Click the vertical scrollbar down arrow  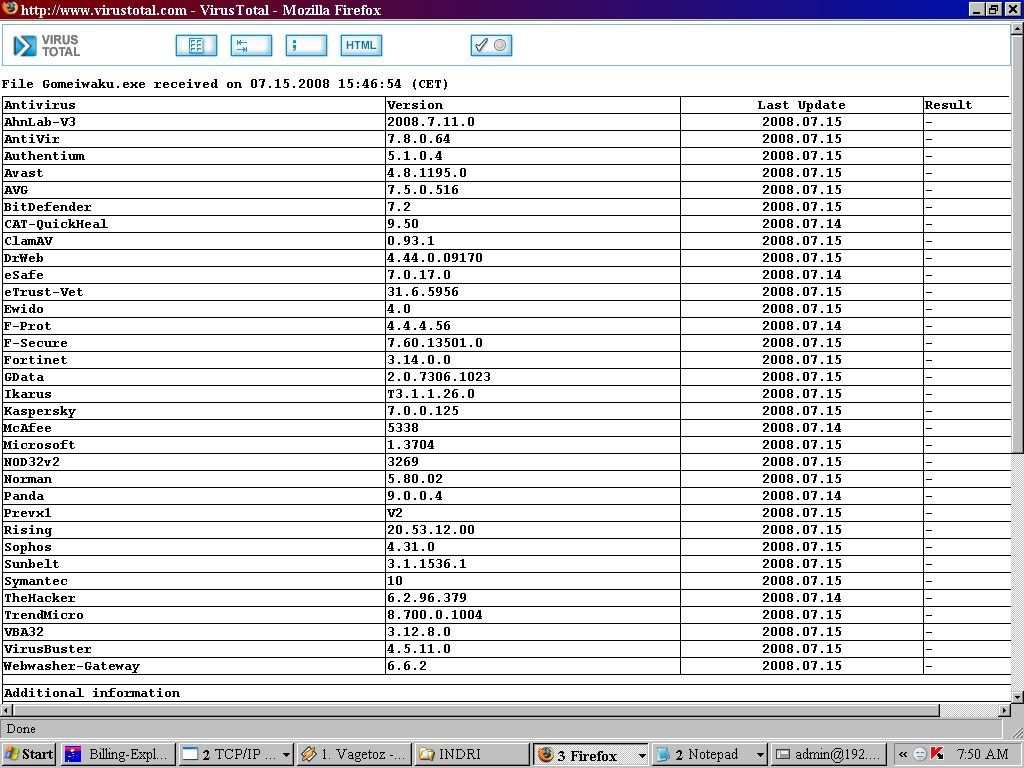coord(1017,697)
